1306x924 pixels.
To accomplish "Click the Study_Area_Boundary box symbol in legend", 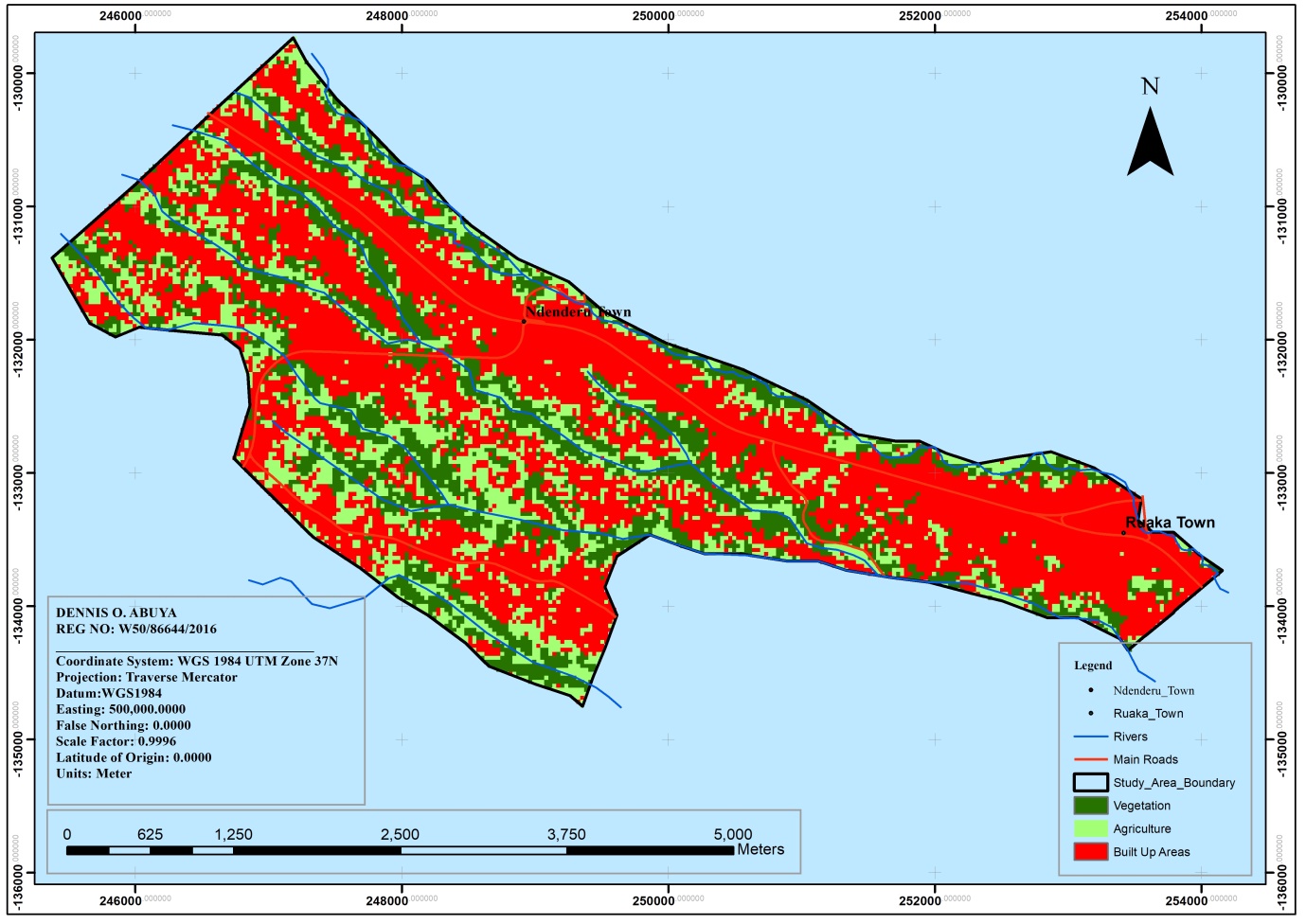I will point(1090,783).
